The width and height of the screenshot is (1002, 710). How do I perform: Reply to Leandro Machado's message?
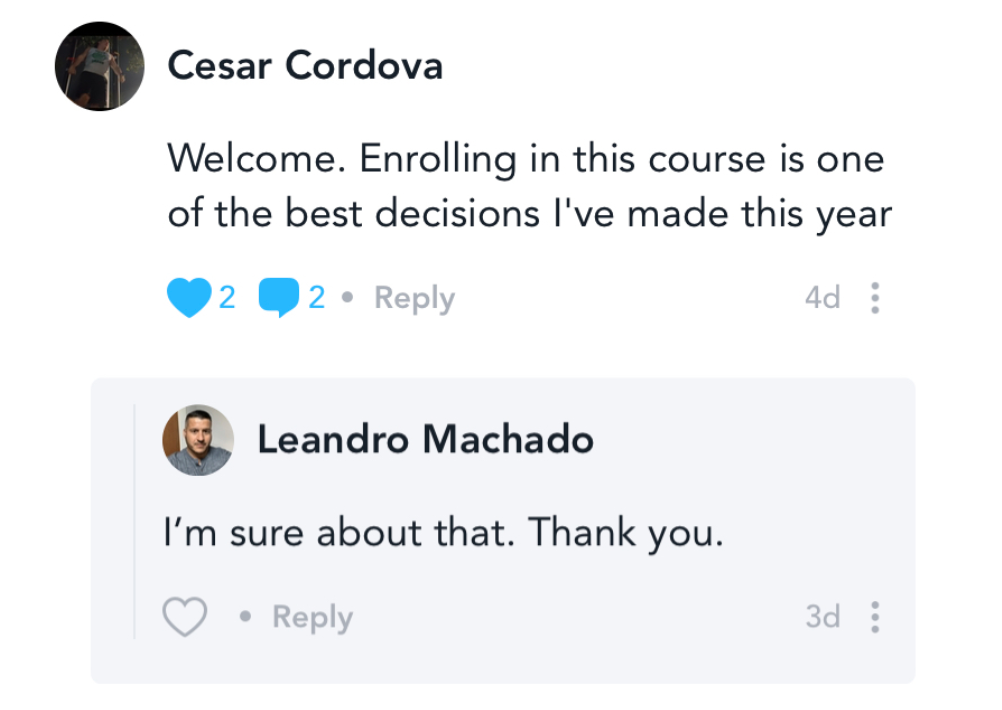[x=312, y=618]
